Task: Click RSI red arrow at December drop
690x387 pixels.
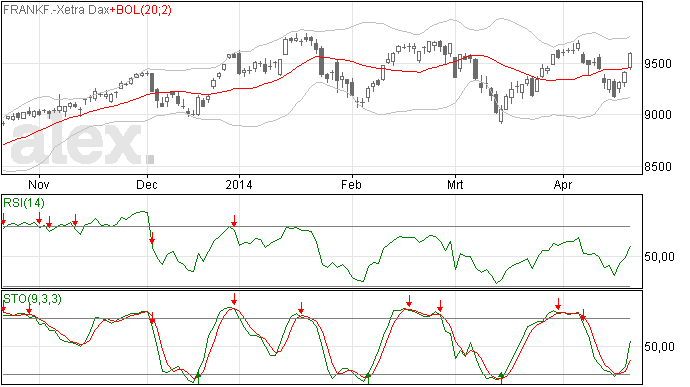Action: [152, 238]
